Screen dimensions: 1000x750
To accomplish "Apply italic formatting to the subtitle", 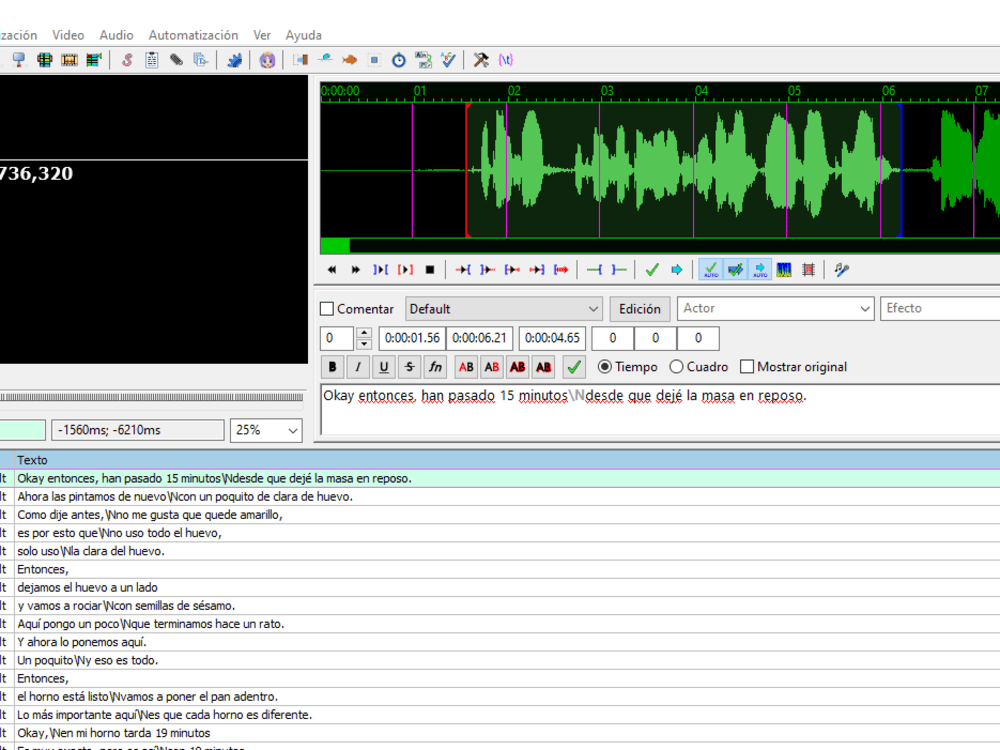I will coord(357,367).
